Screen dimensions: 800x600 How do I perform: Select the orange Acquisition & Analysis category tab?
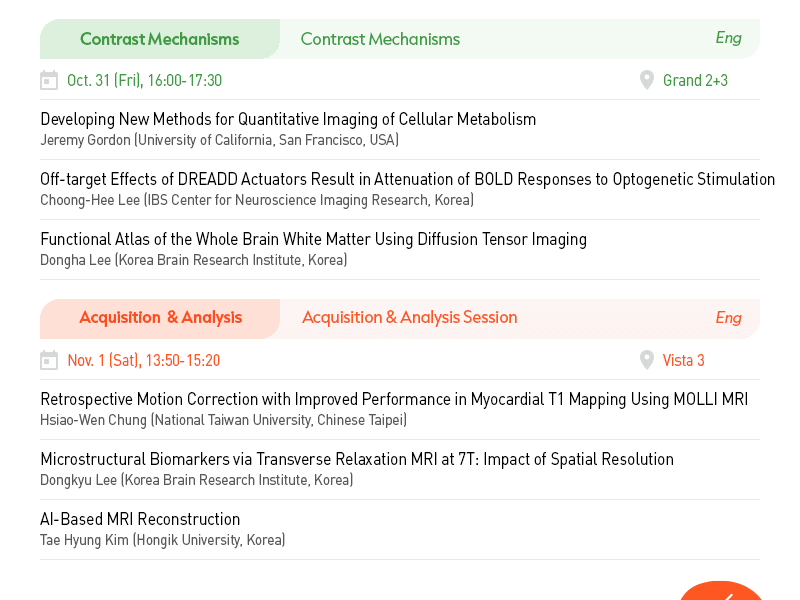point(160,317)
